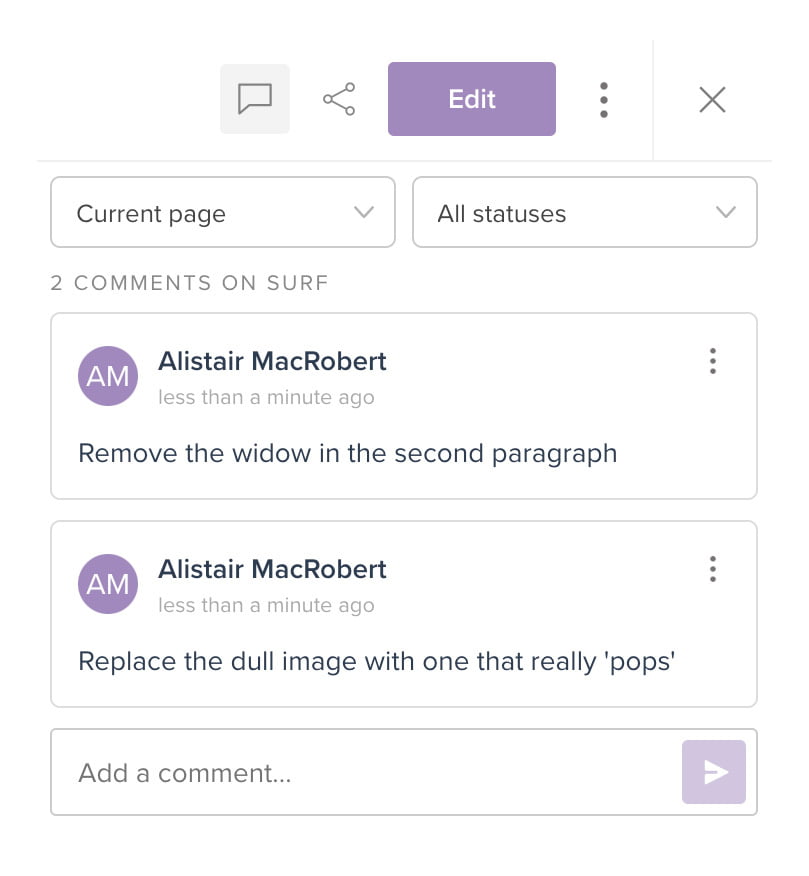
Task: Open the Current page filter dropdown
Action: (x=223, y=213)
